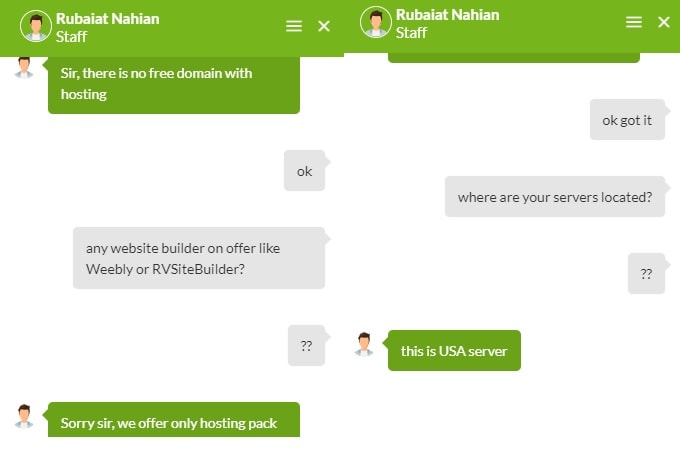Click the 'ok' reply bubble in left chat
The image size is (680, 471).
click(304, 170)
